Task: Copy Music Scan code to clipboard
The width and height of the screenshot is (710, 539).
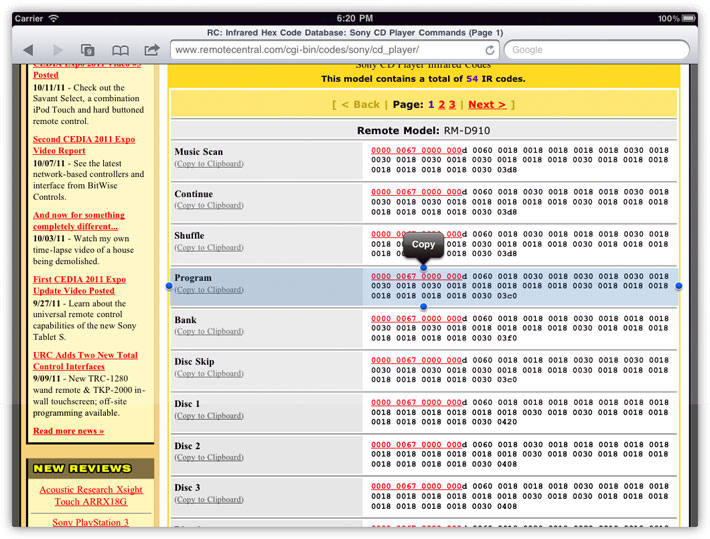Action: coord(209,164)
